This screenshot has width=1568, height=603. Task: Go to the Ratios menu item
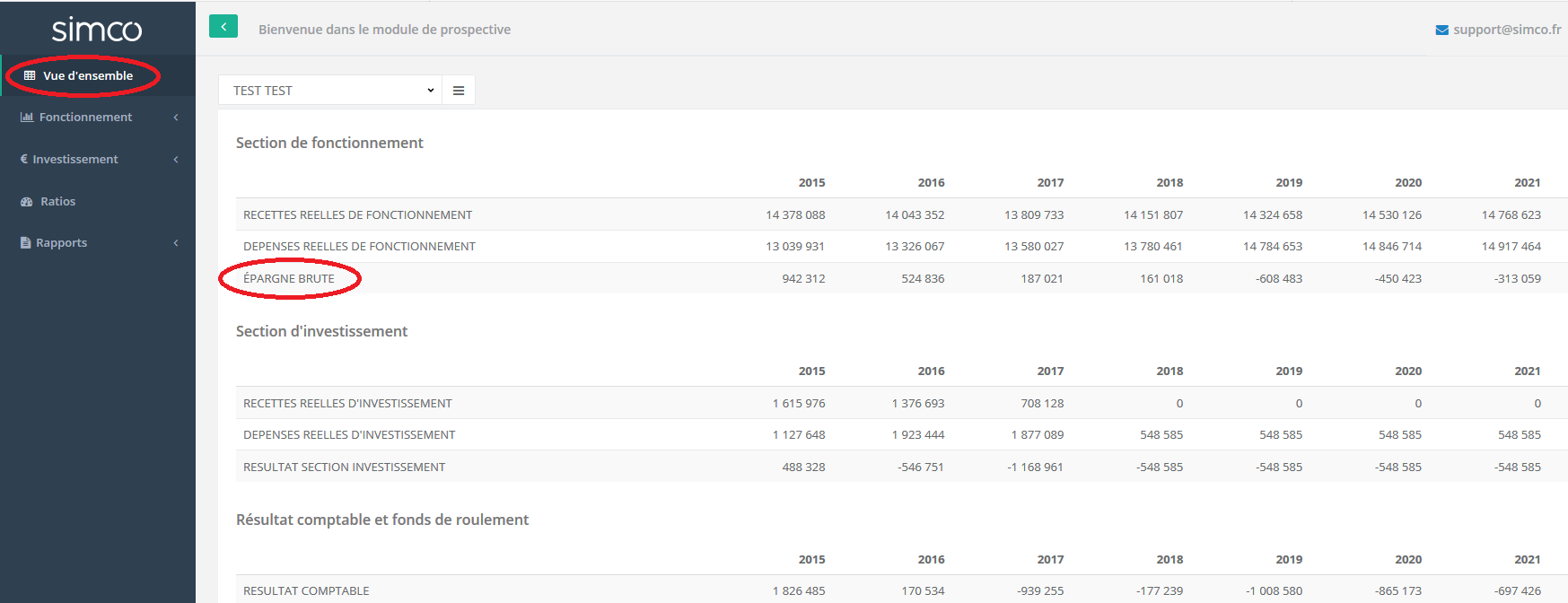pyautogui.click(x=58, y=202)
